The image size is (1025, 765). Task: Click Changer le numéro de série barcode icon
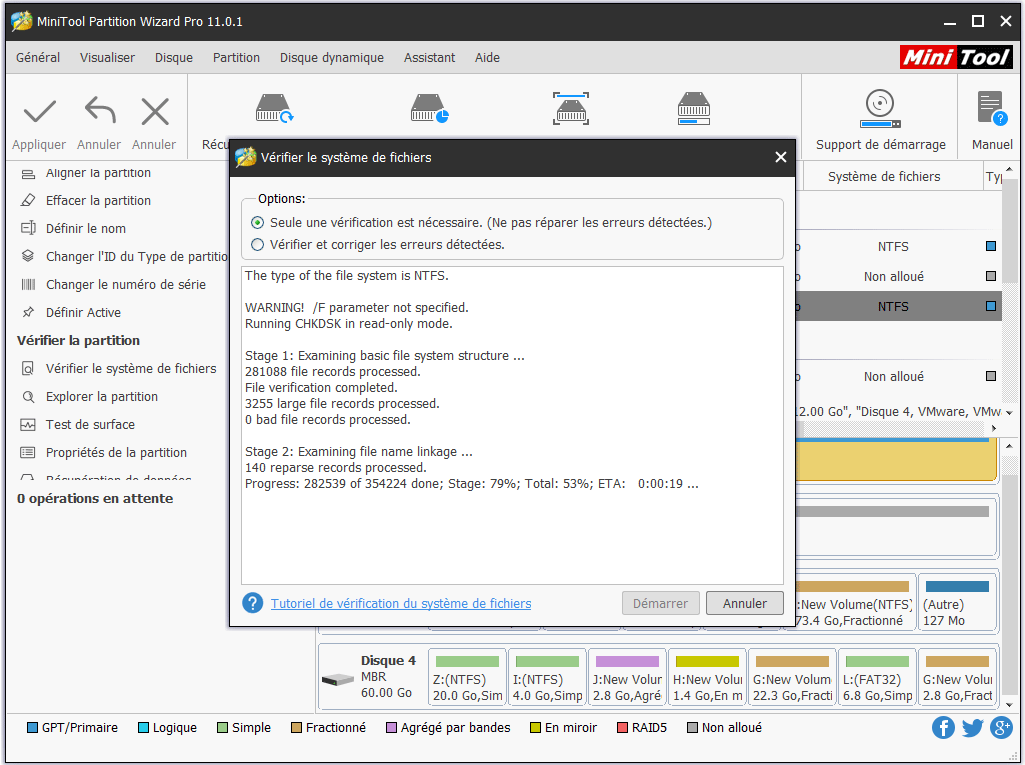tap(28, 284)
